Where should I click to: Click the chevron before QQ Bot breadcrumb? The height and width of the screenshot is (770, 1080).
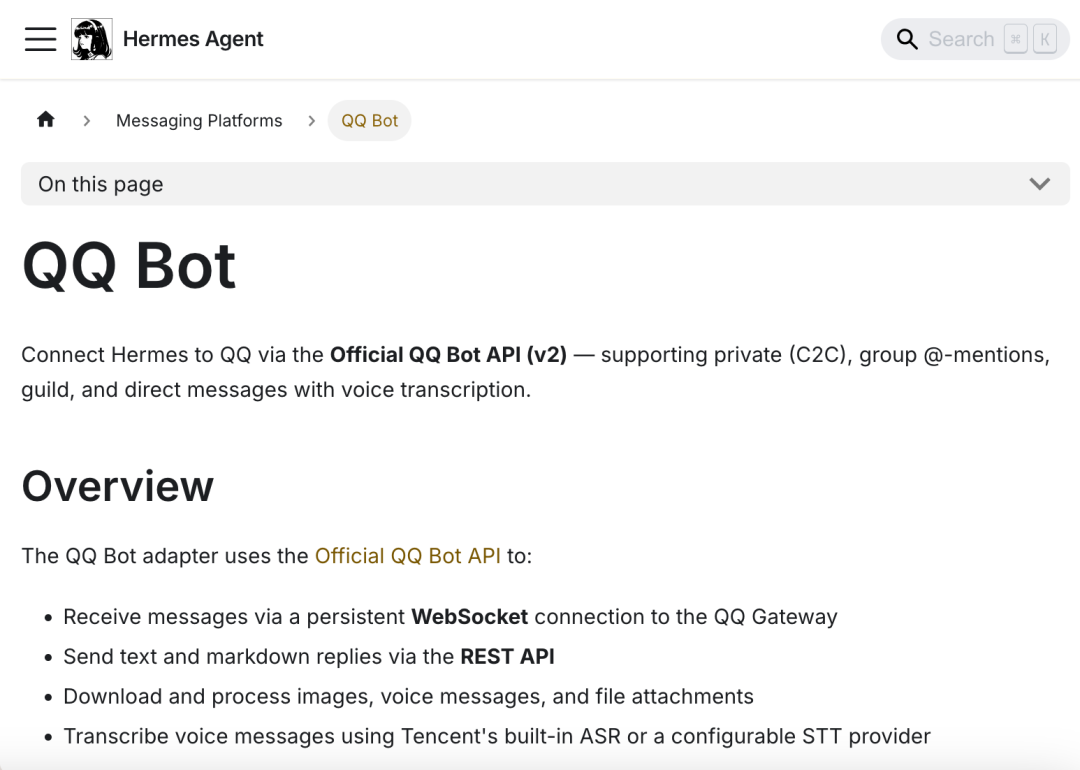click(311, 120)
